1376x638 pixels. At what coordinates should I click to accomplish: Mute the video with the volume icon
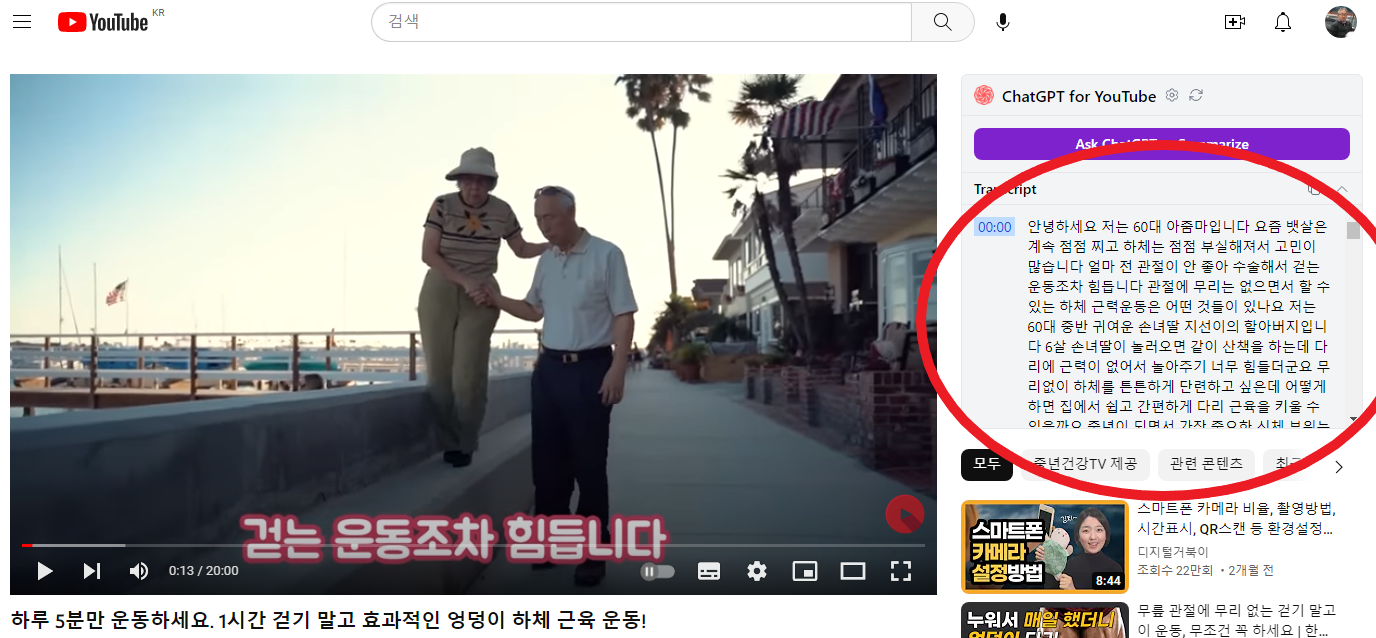point(139,570)
